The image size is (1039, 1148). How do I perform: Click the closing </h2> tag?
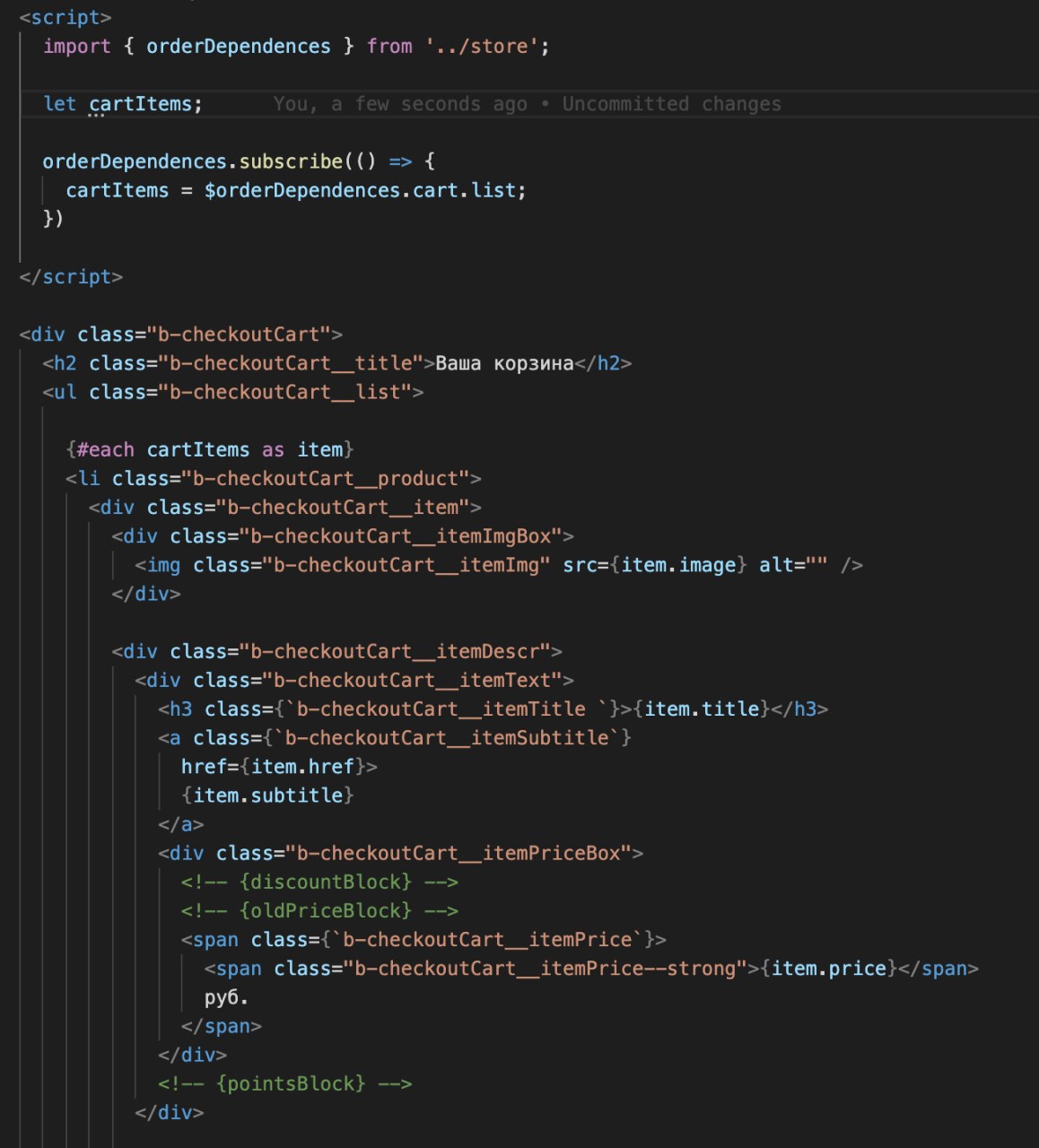[x=603, y=363]
